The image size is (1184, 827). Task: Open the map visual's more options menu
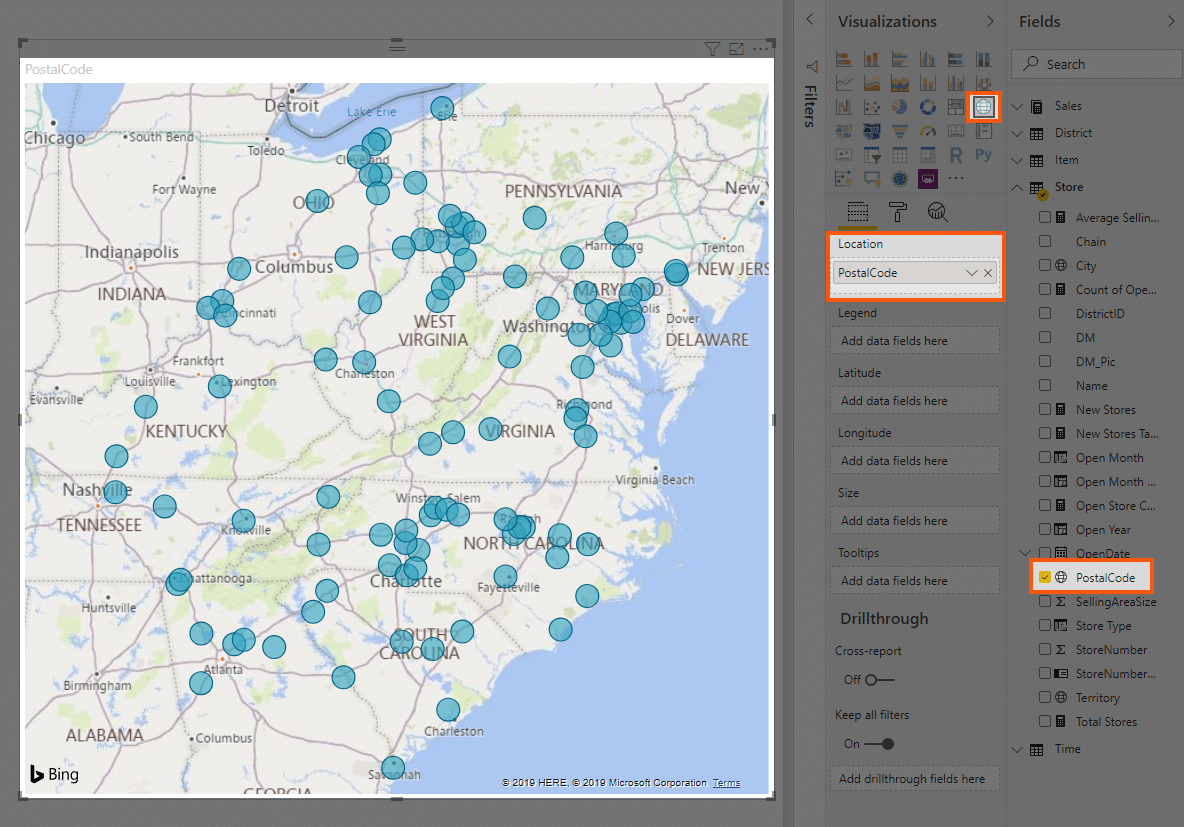point(760,48)
